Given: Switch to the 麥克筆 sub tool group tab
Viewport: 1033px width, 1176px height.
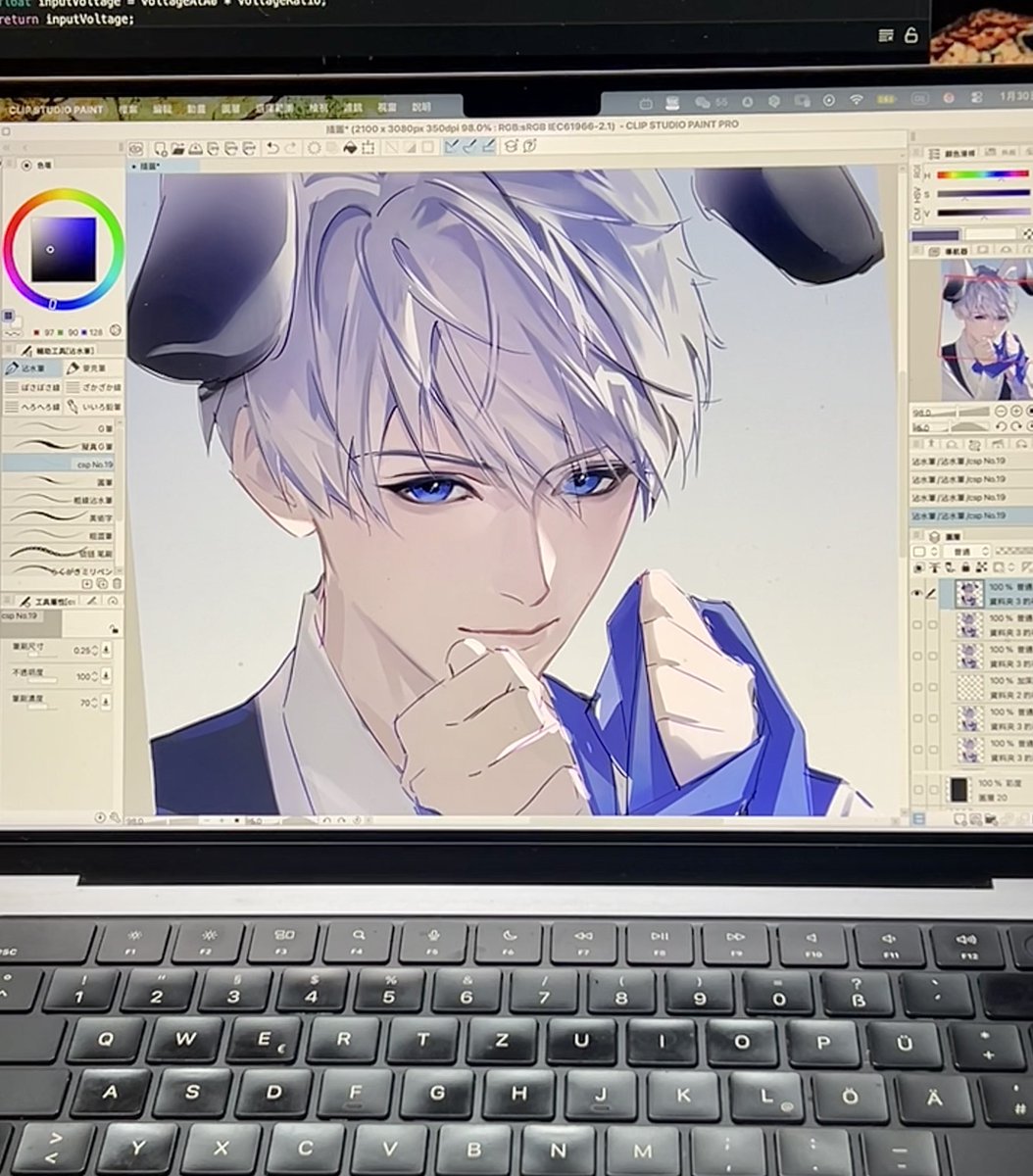Looking at the screenshot, I should (93, 367).
